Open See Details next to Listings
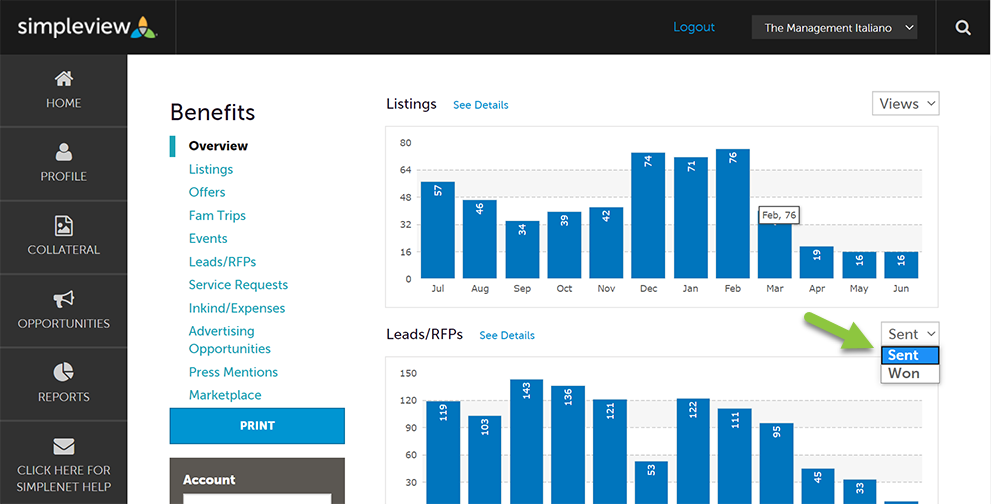991x504 pixels. point(480,105)
